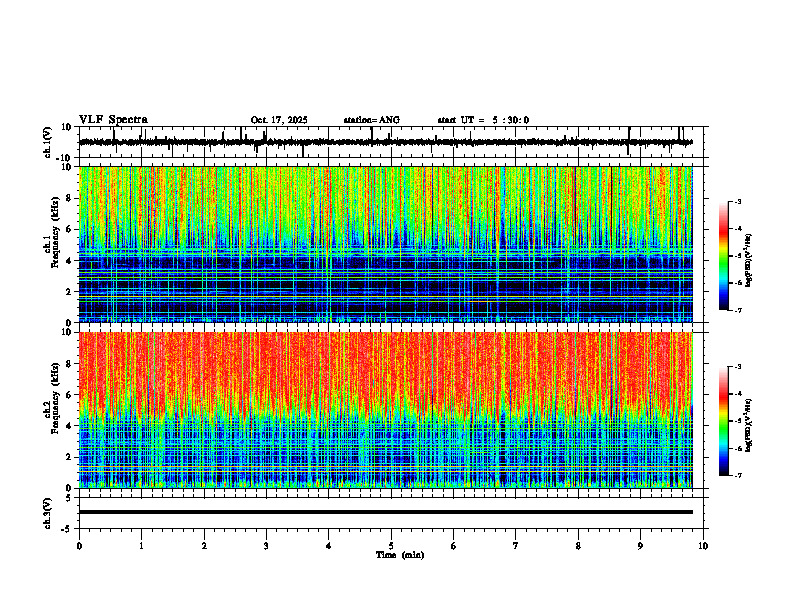Click time axis tick label "2"
Viewport: 792px width, 612px height.
pos(204,546)
